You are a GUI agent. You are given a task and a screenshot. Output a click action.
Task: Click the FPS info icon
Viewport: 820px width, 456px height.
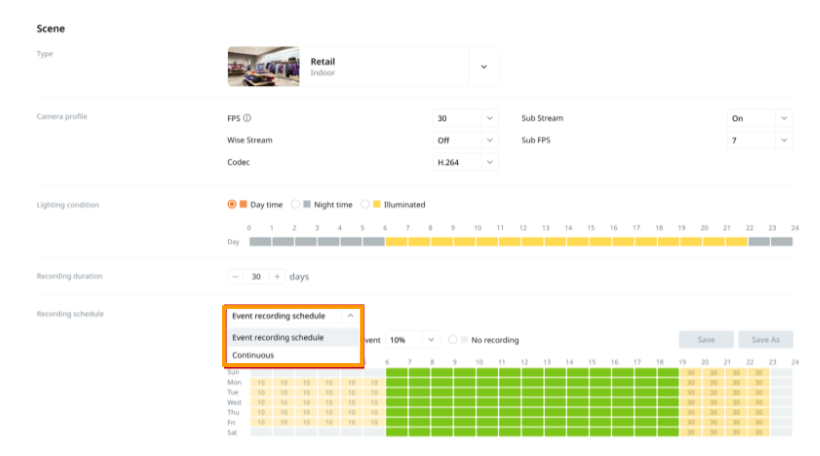(247, 118)
